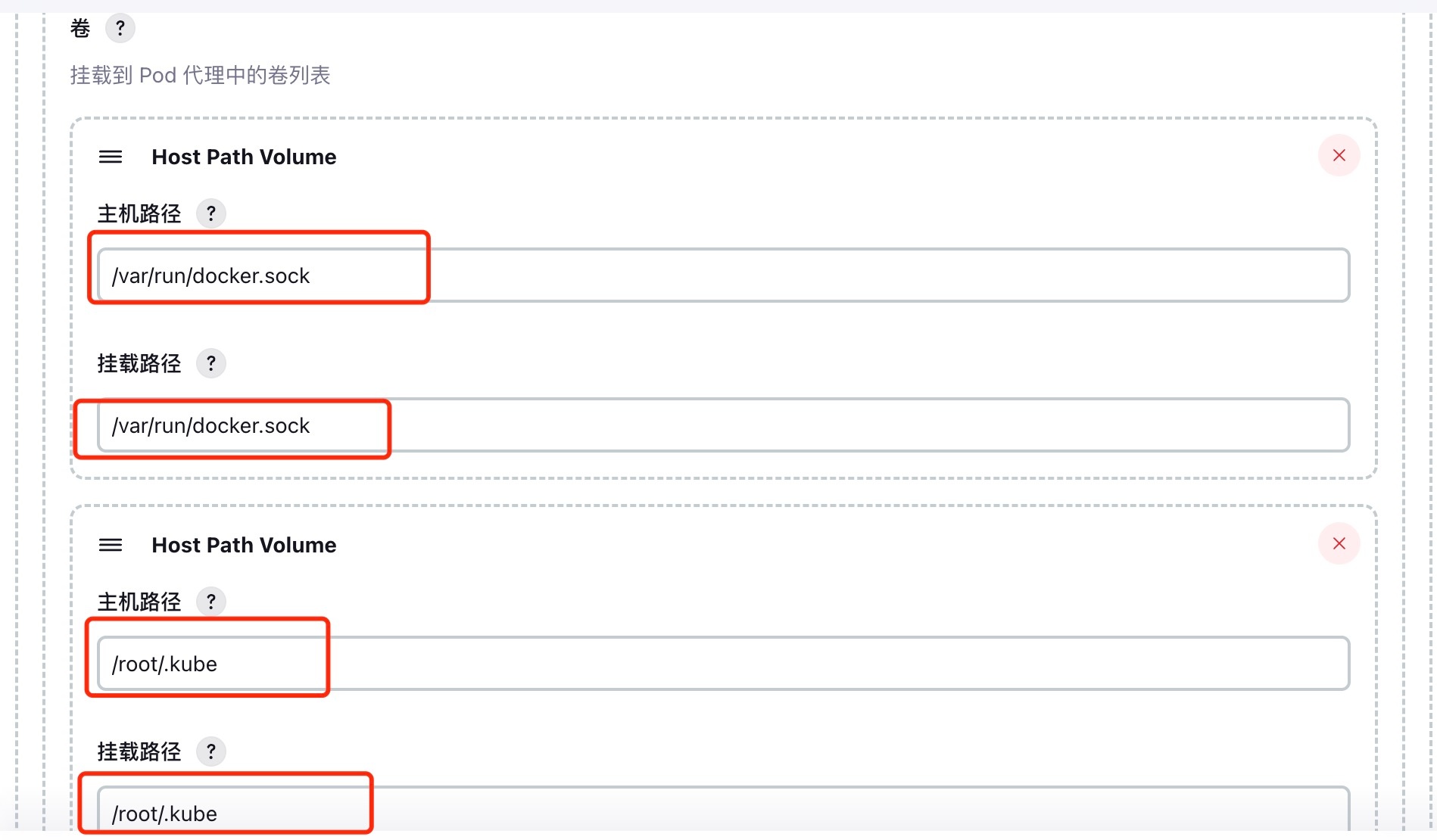Click 主机路径 label in docker.sock volume
1437x840 pixels.
pos(139,213)
